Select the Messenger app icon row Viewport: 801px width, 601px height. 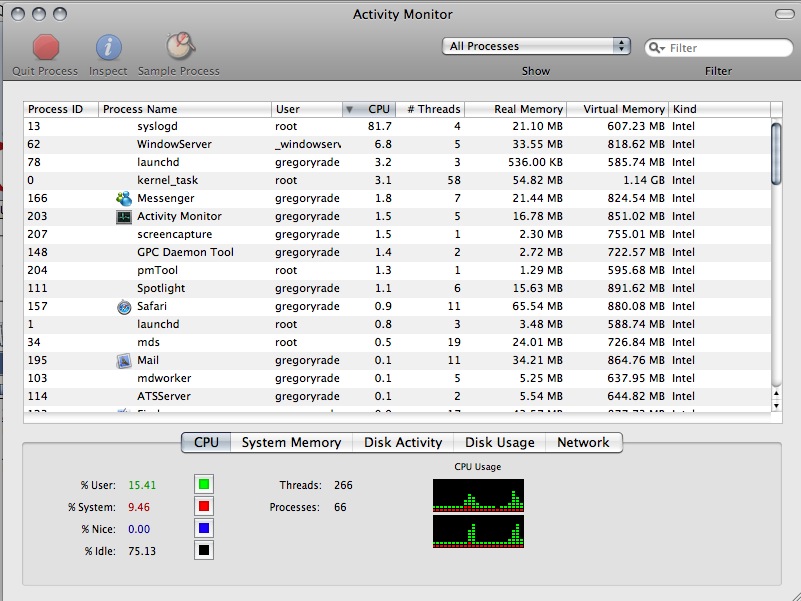pos(124,198)
